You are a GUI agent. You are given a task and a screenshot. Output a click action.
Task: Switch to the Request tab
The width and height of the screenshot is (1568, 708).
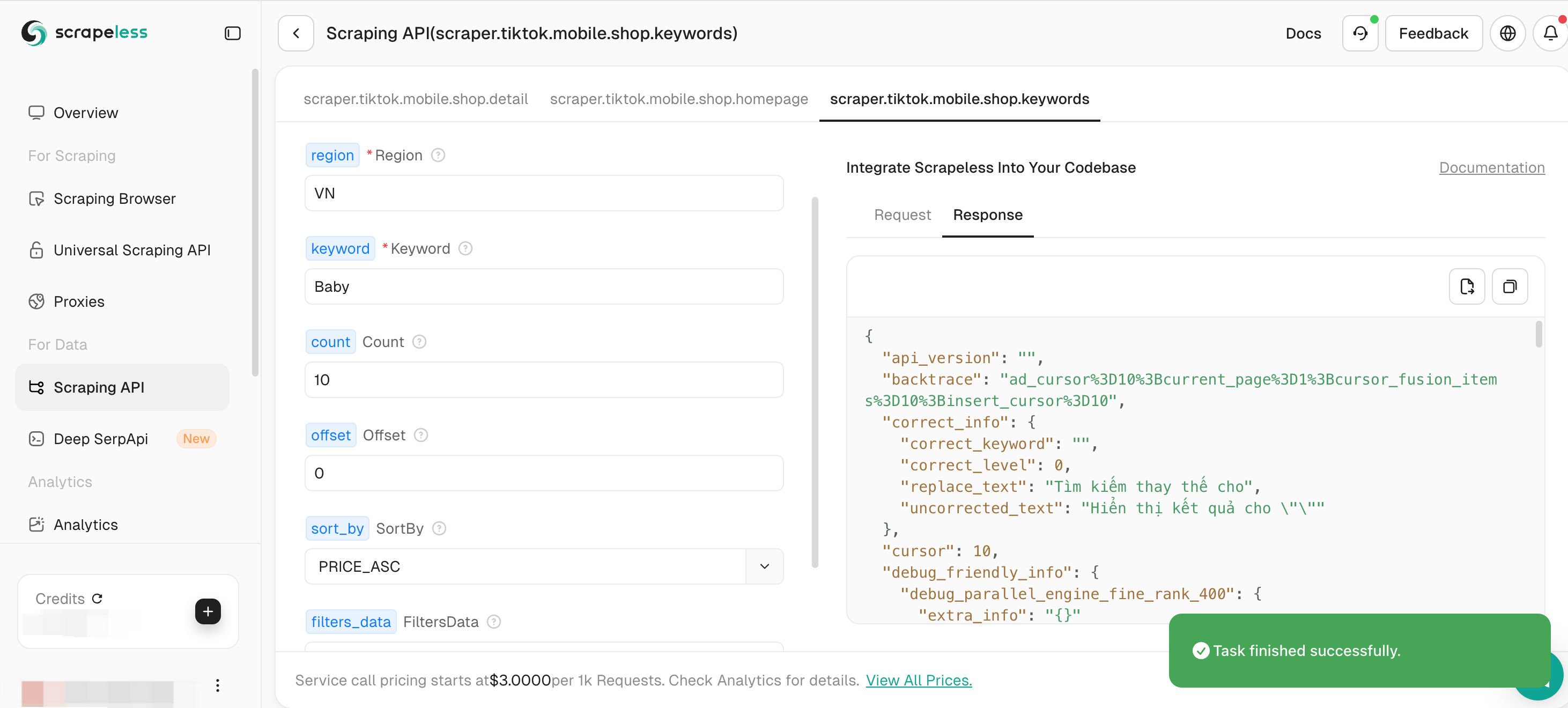(902, 215)
